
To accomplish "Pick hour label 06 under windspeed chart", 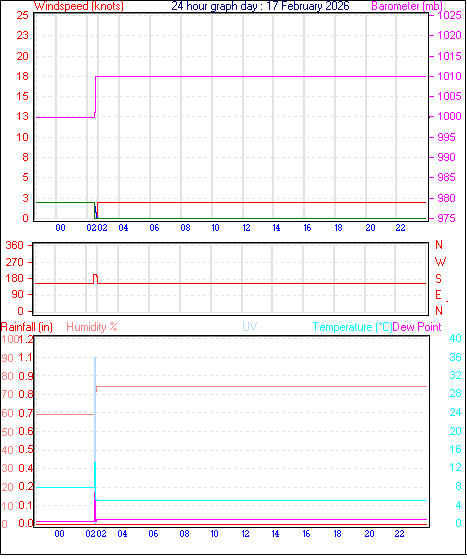I will [x=154, y=228].
